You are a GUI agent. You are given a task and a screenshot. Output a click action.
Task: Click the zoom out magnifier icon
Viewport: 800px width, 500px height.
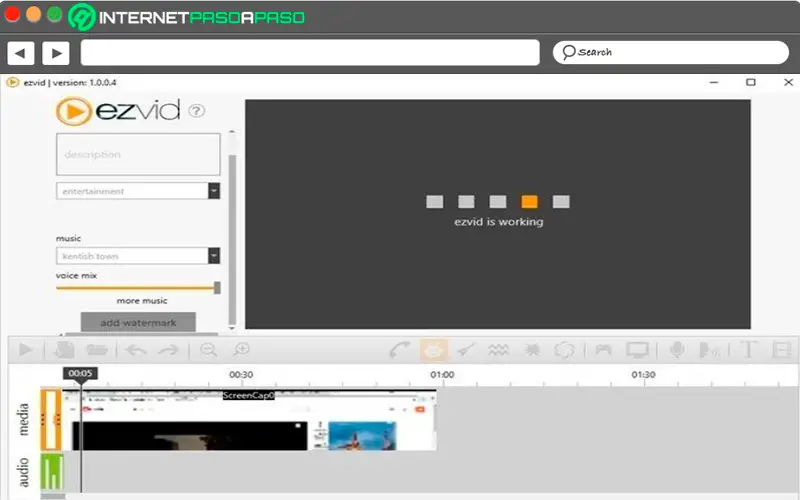tap(208, 350)
